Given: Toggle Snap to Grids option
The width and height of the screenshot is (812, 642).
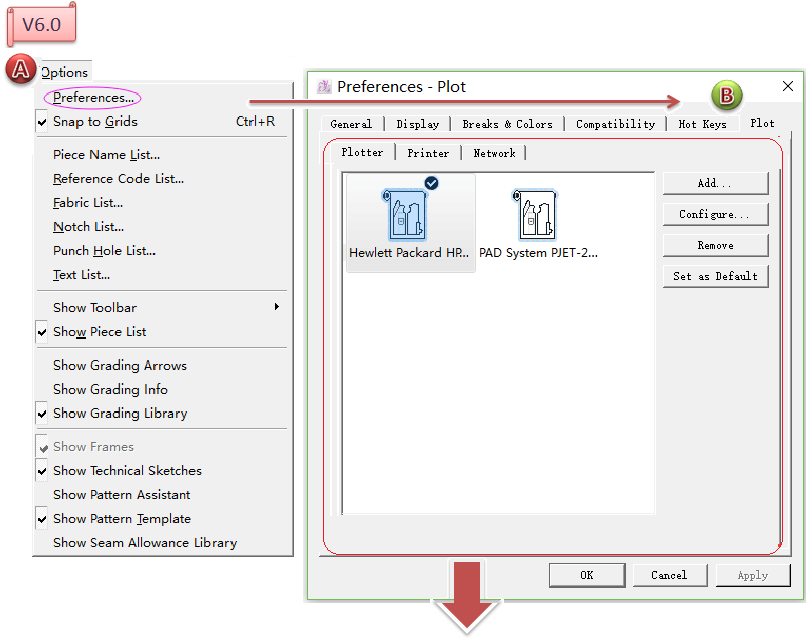Looking at the screenshot, I should pos(95,122).
